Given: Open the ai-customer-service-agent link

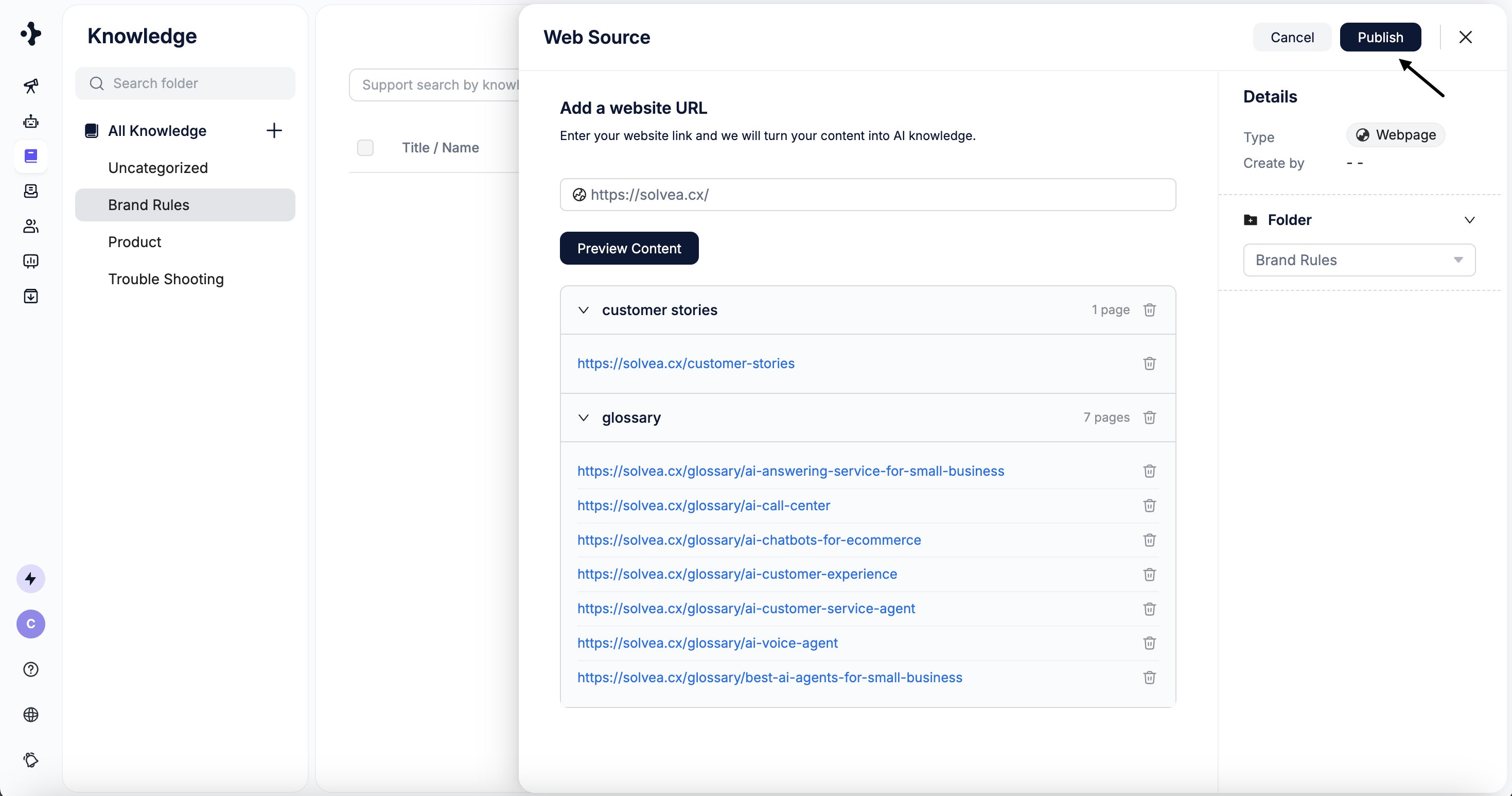Looking at the screenshot, I should click(746, 609).
